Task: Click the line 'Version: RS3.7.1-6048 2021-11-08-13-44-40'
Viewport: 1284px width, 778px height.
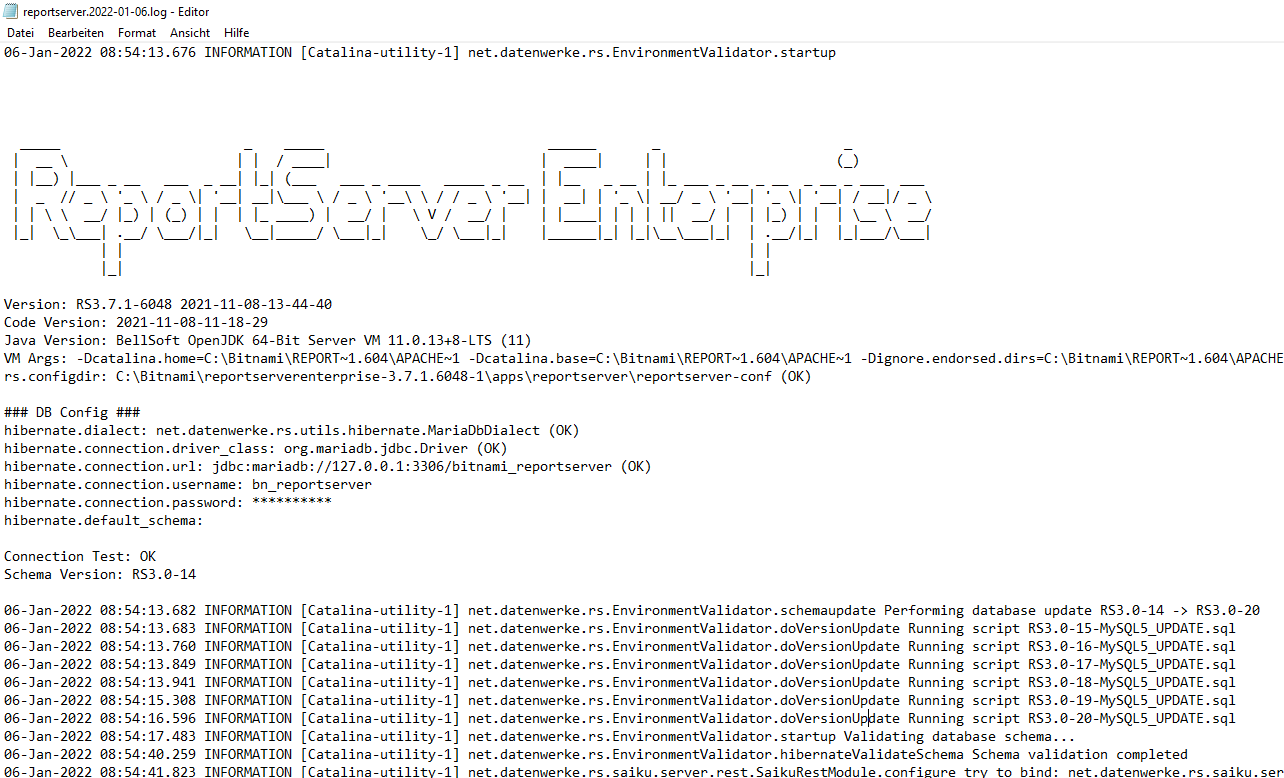Action: coord(168,305)
